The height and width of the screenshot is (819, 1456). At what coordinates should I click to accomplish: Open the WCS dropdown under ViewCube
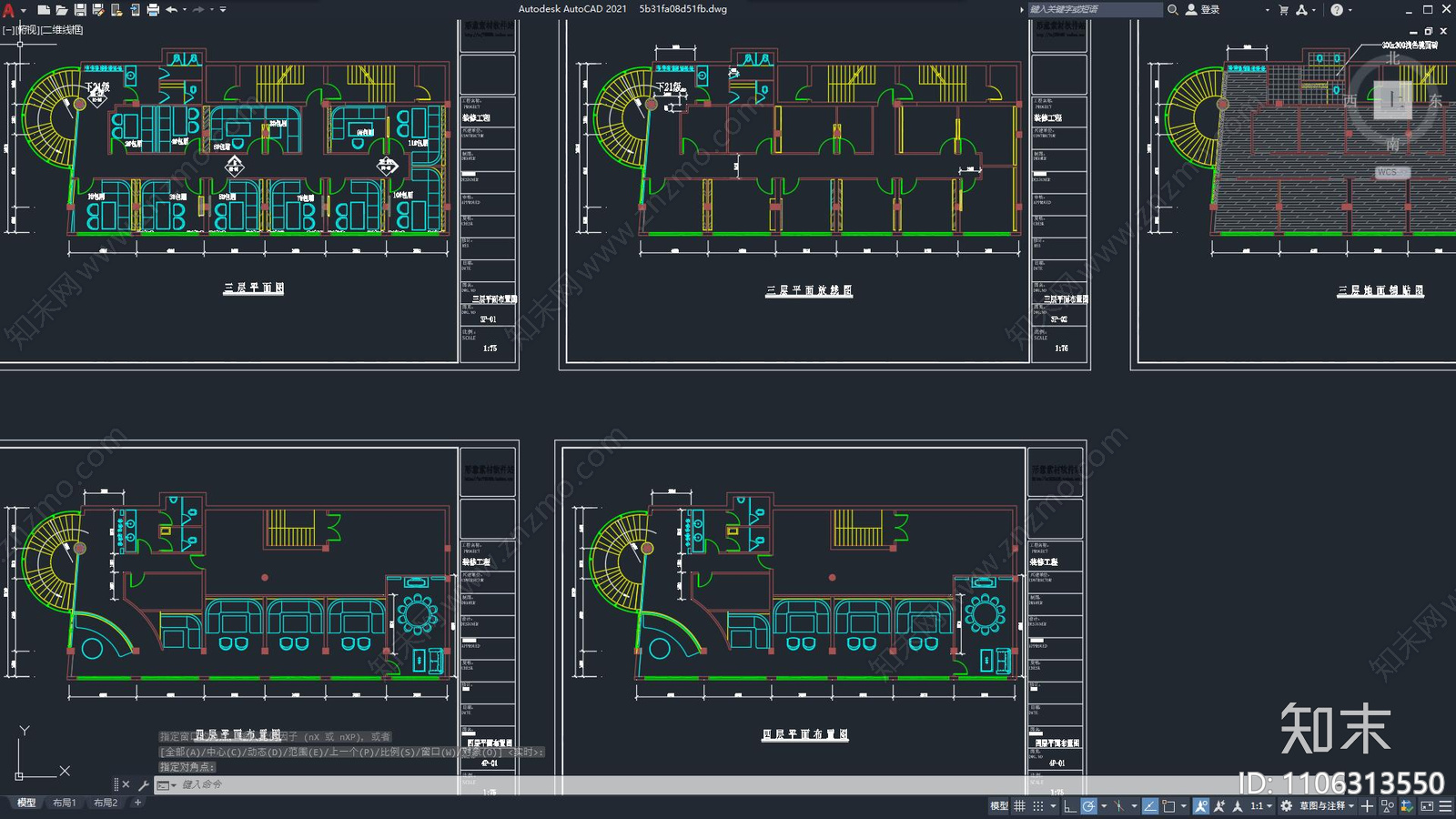click(1391, 172)
